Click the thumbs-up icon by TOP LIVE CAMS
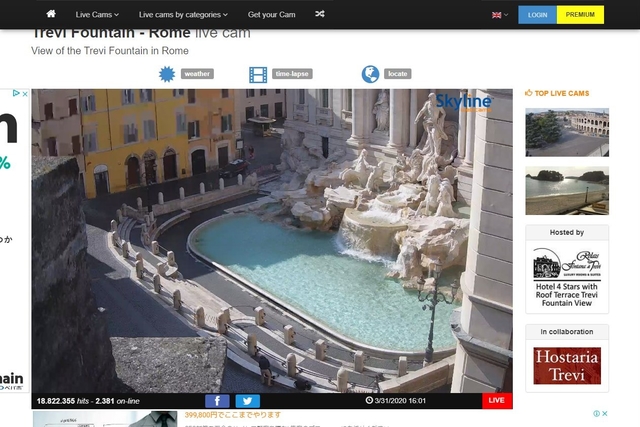Image resolution: width=640 pixels, height=427 pixels. coord(529,93)
